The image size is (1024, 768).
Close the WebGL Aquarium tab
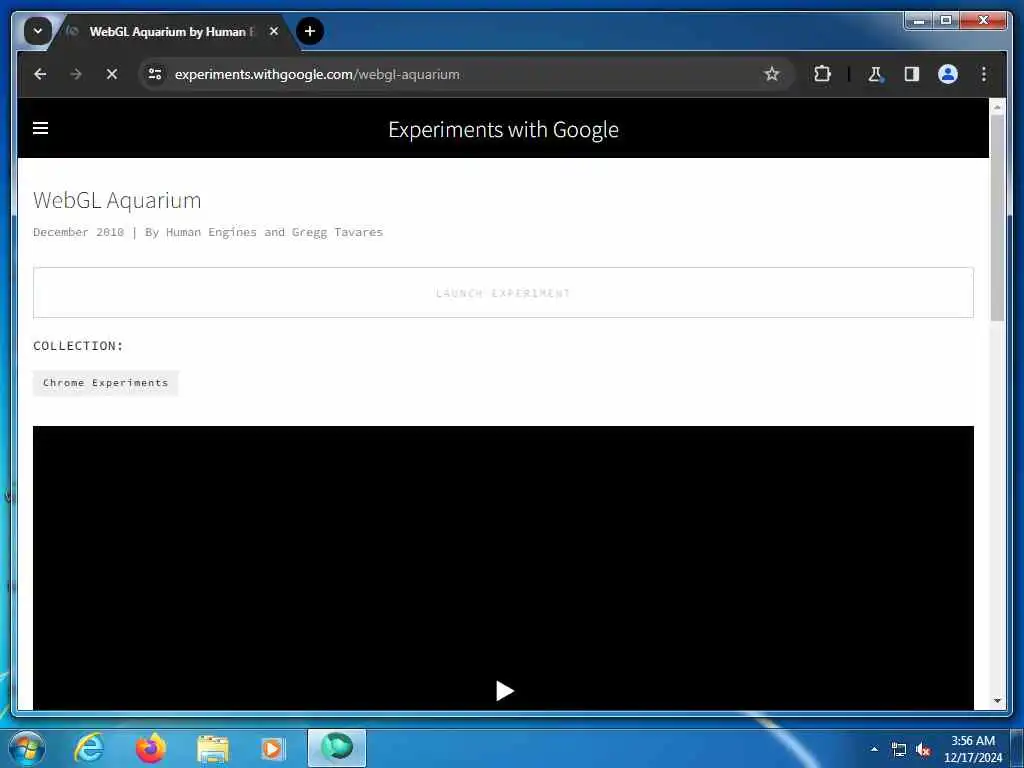(x=274, y=31)
